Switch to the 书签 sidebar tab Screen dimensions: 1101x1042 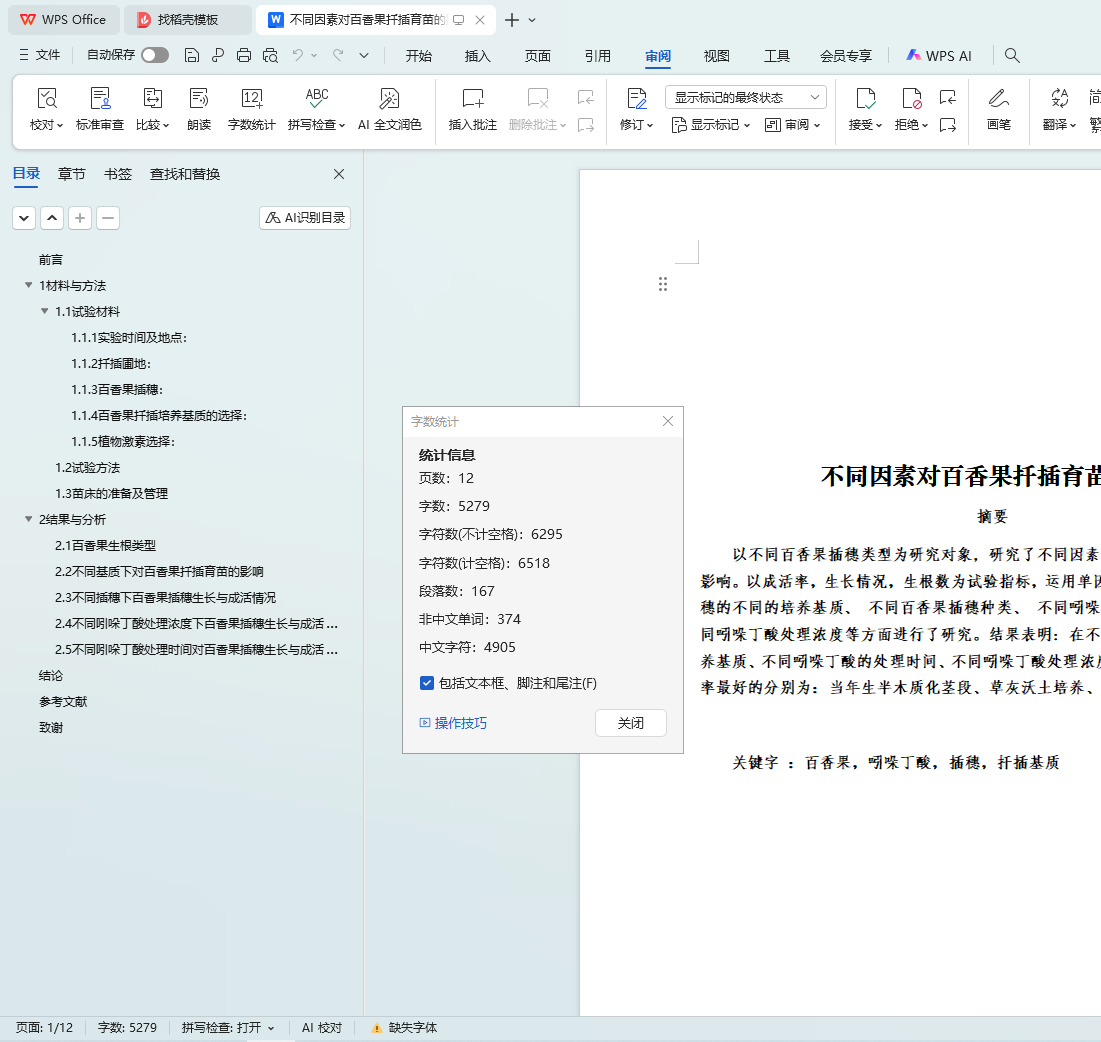118,174
